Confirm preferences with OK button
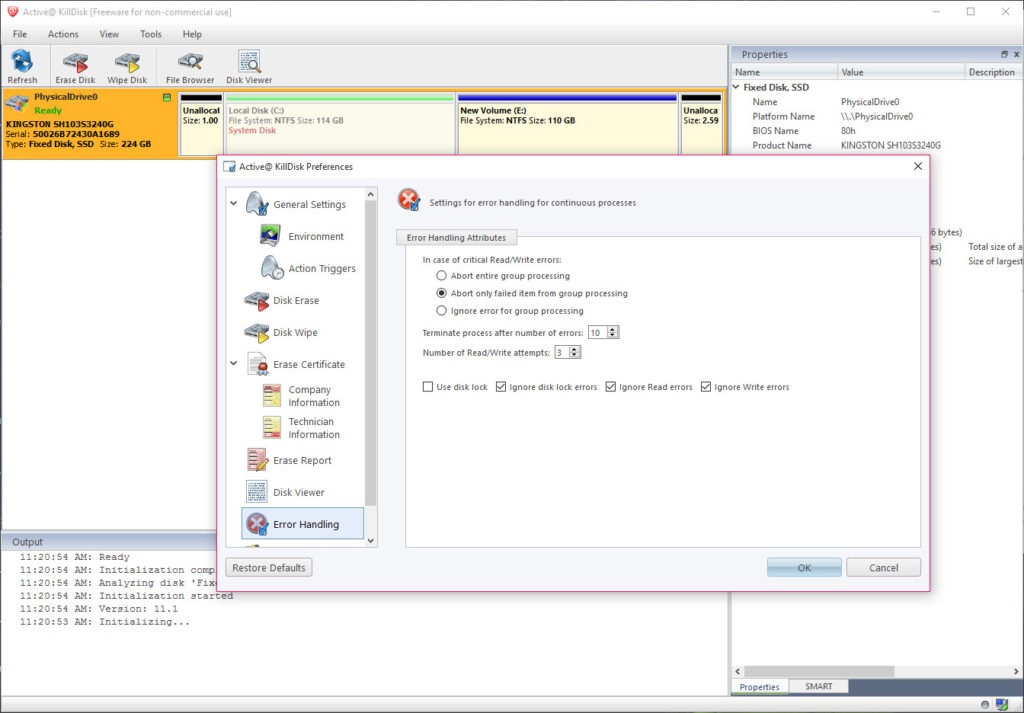This screenshot has width=1024, height=713. pos(804,567)
